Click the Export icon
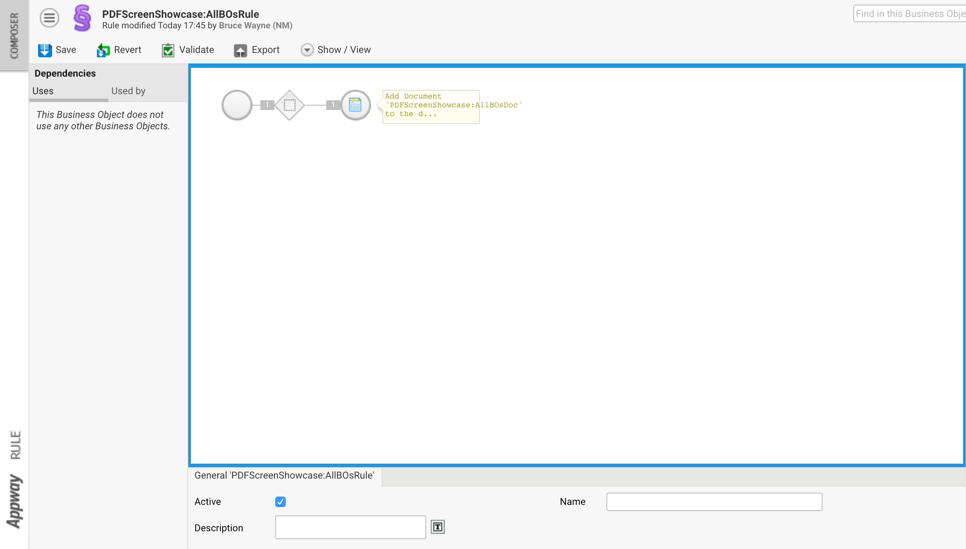966x549 pixels. pos(240,50)
